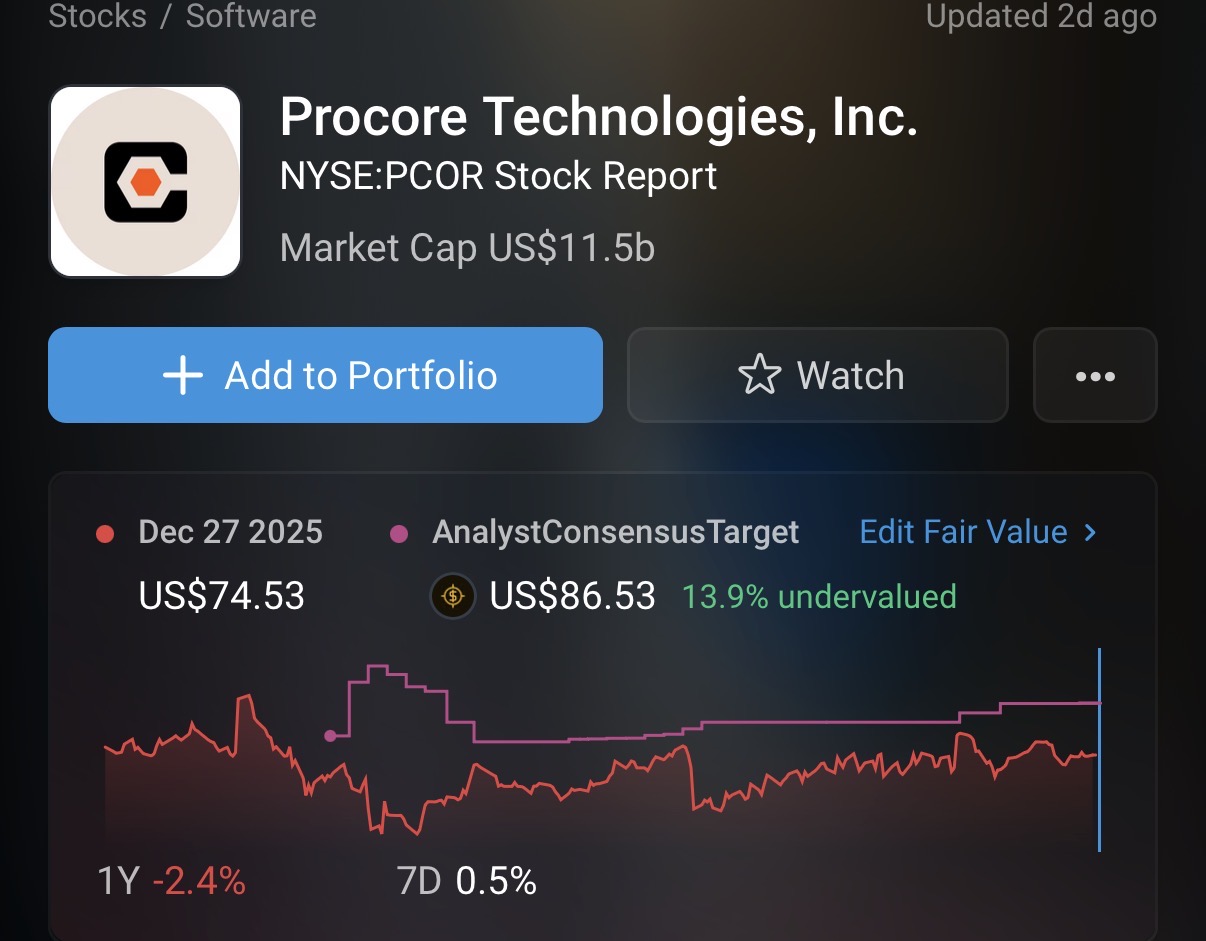Viewport: 1206px width, 941px height.
Task: Click the blue vertical chart marker line
Action: click(1099, 750)
